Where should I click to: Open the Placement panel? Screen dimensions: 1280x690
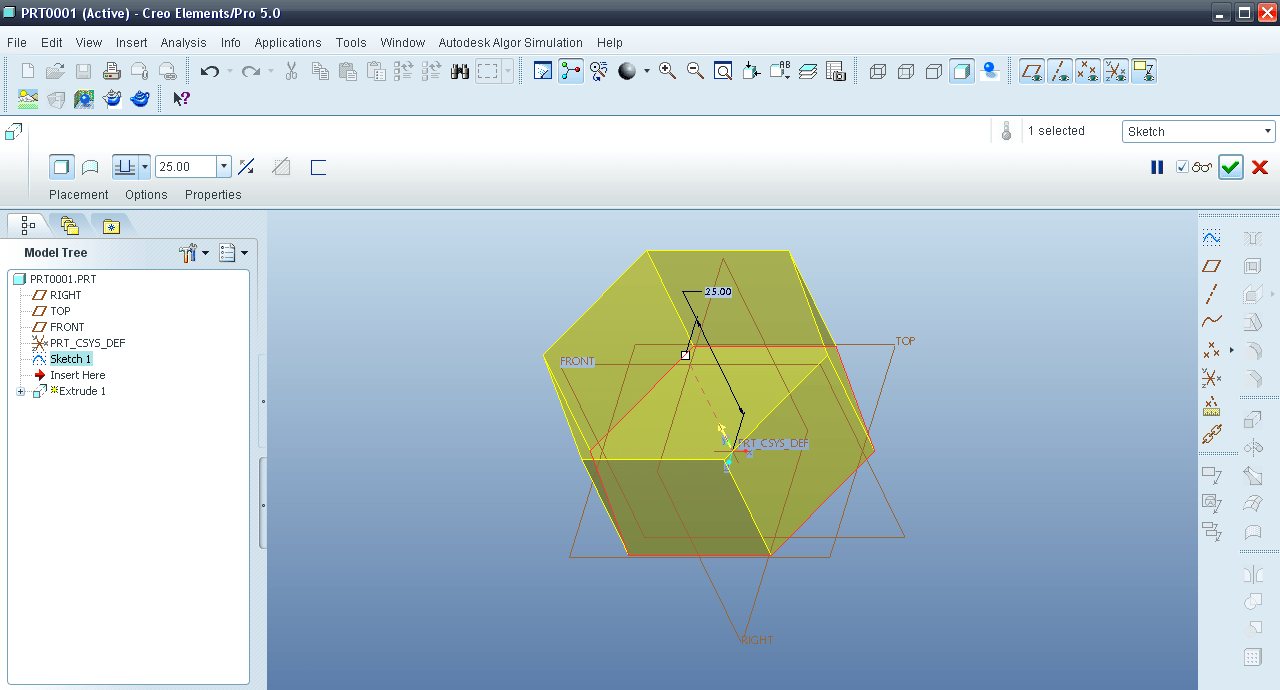79,194
